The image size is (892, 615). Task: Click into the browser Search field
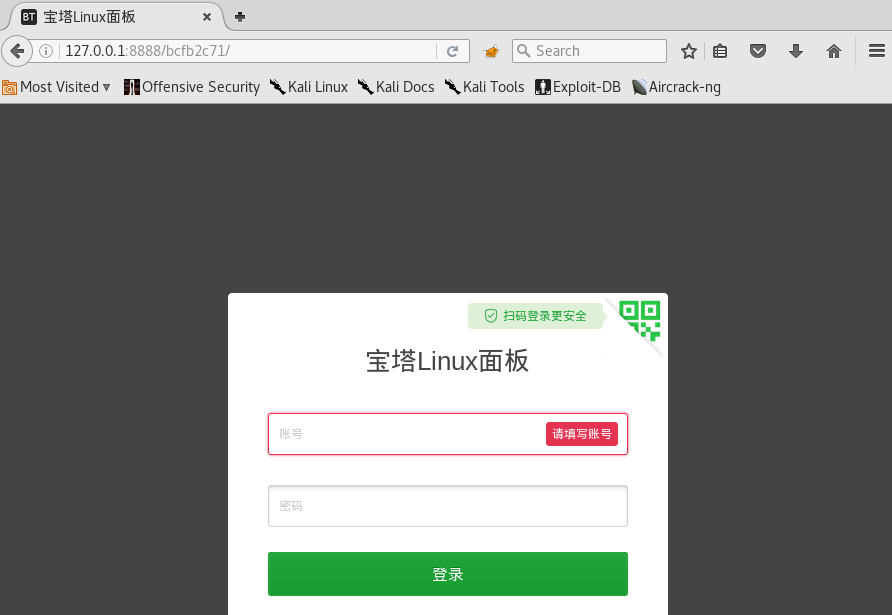pyautogui.click(x=589, y=51)
